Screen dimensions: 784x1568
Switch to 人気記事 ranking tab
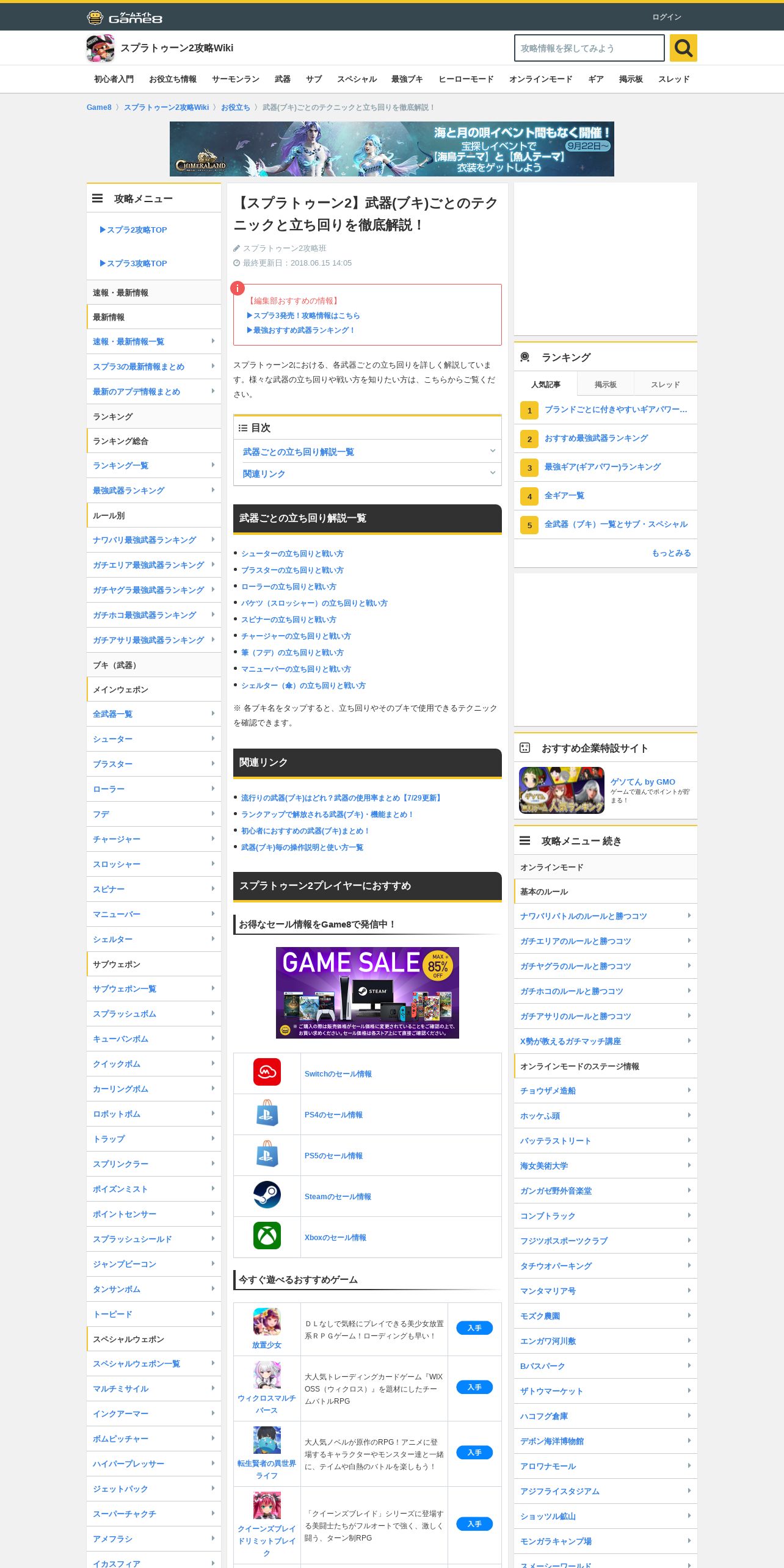pyautogui.click(x=545, y=385)
